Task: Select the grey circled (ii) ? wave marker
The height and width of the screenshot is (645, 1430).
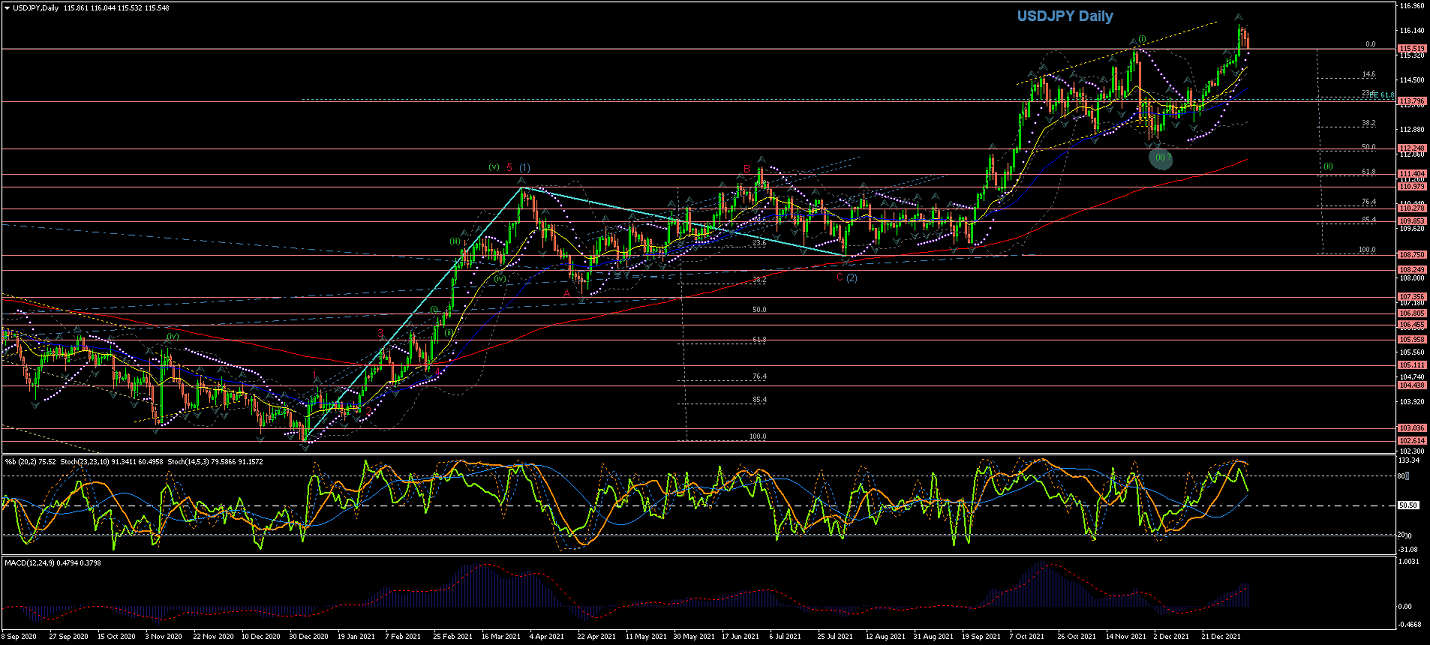Action: [x=1160, y=158]
